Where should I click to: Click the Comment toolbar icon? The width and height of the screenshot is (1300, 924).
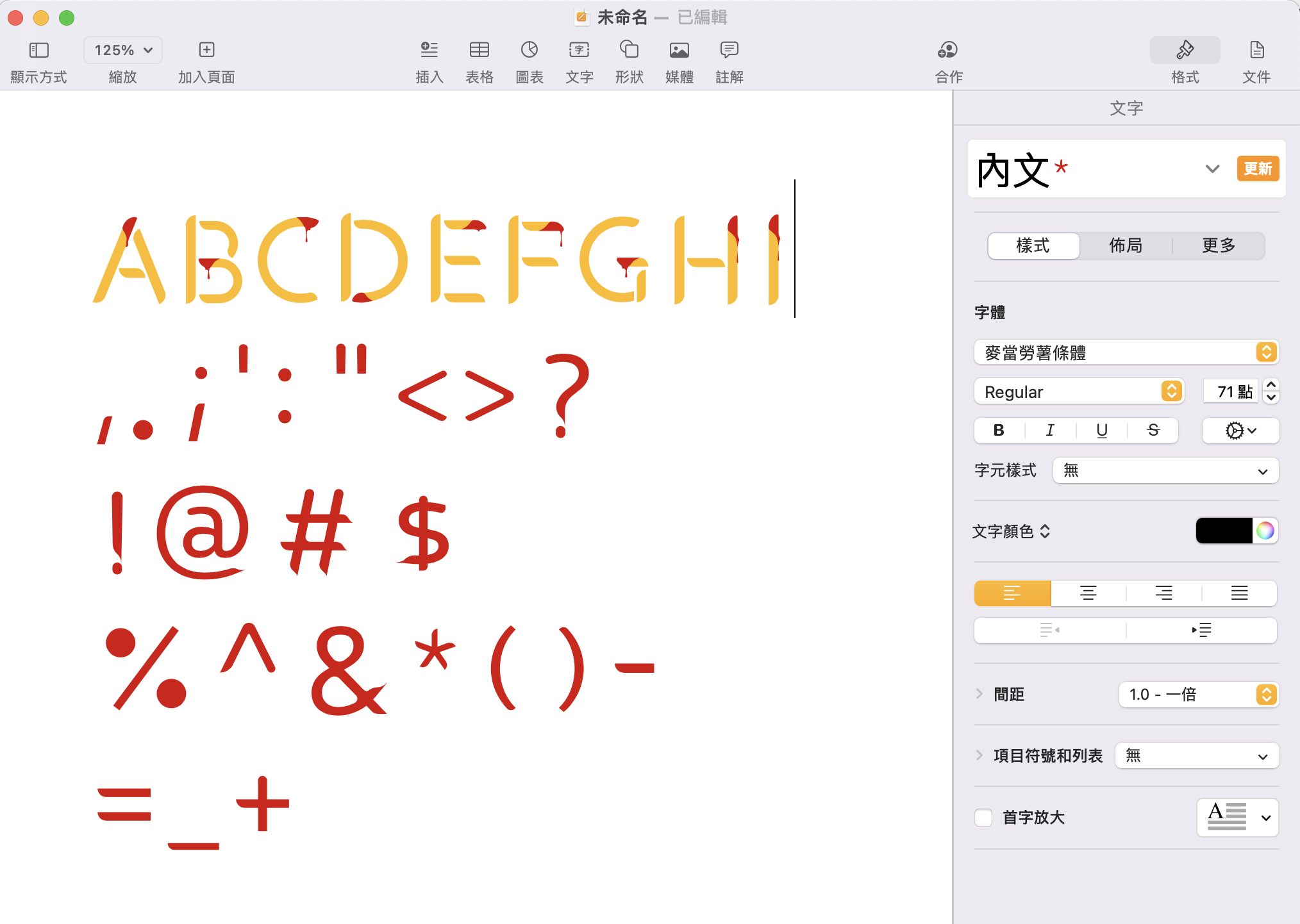[729, 50]
